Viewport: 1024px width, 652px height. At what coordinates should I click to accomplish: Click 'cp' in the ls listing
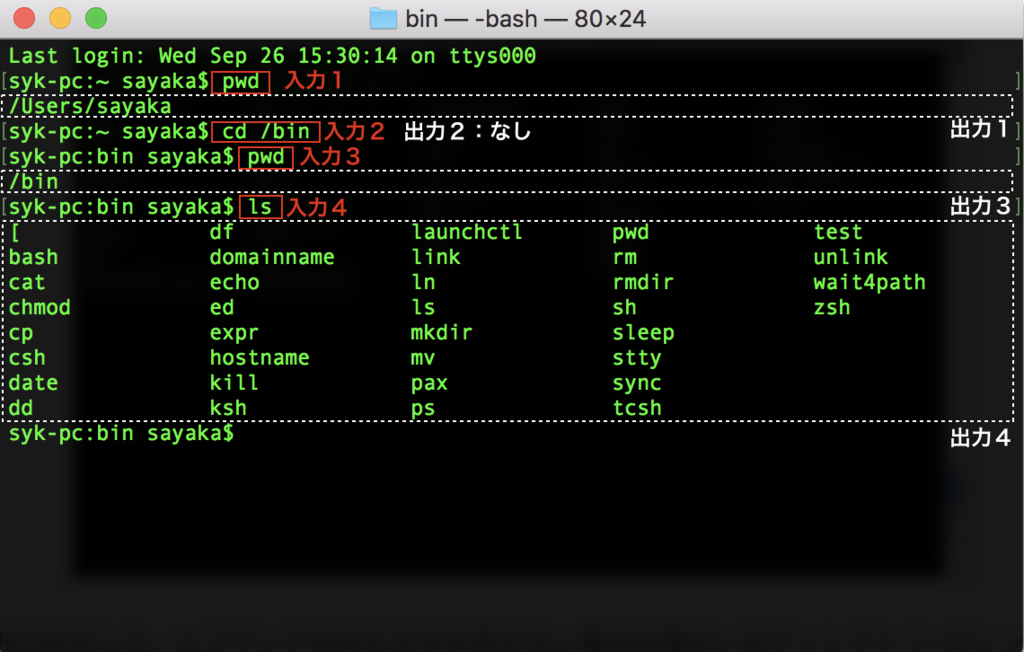point(20,333)
